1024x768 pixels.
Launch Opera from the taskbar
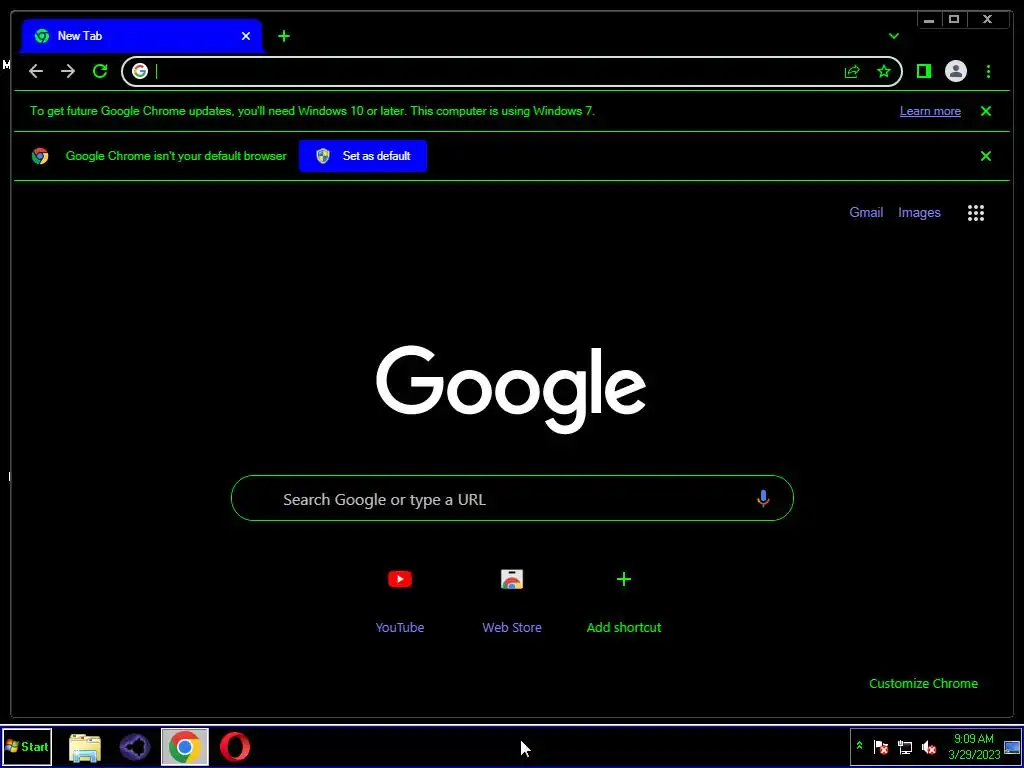click(234, 747)
